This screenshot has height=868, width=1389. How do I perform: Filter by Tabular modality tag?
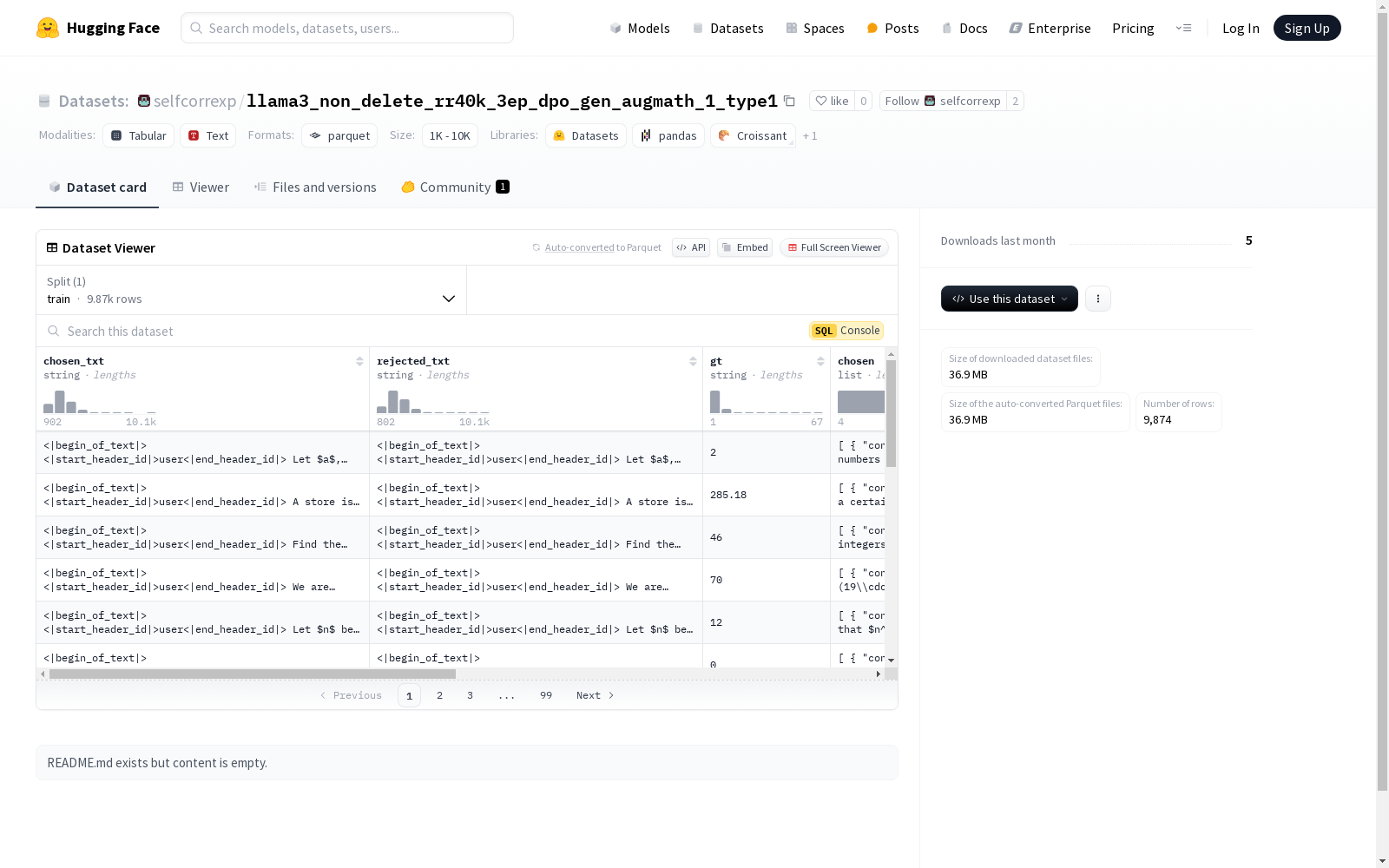(x=139, y=135)
